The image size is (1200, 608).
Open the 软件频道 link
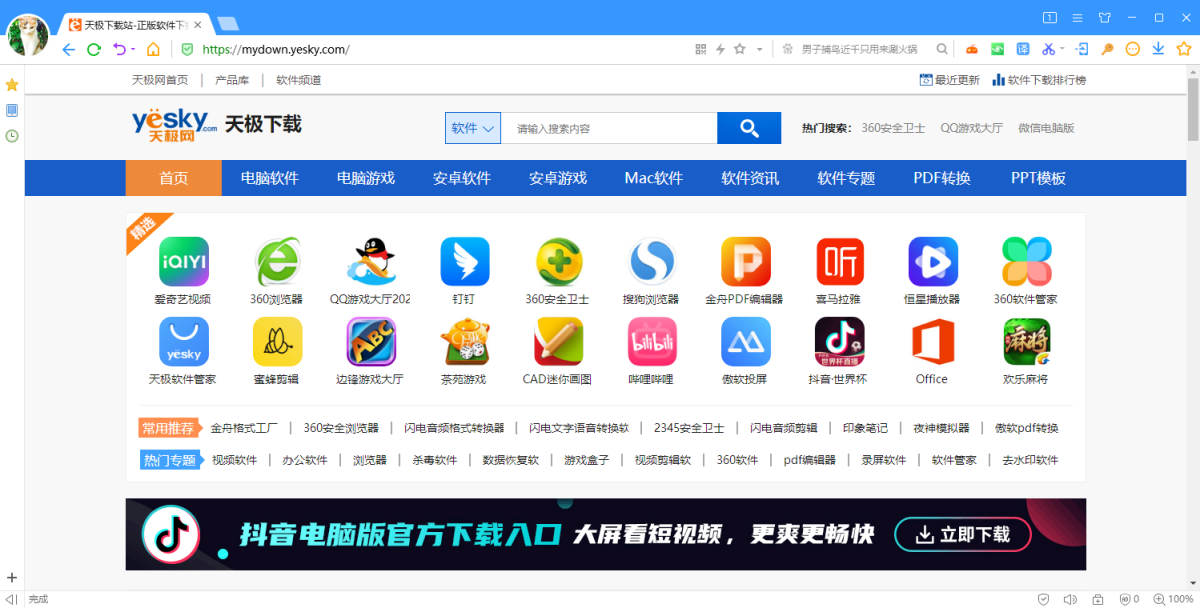[x=299, y=80]
